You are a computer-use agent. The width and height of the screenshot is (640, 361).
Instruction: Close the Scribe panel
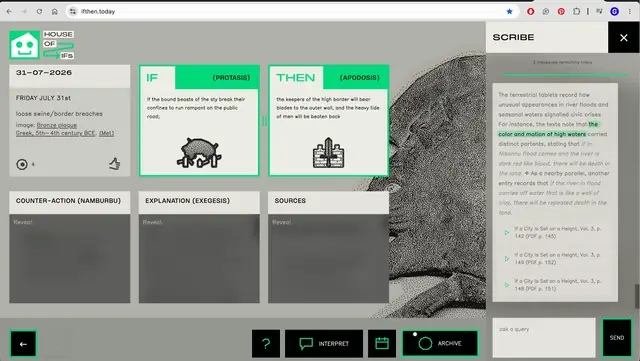coord(624,38)
